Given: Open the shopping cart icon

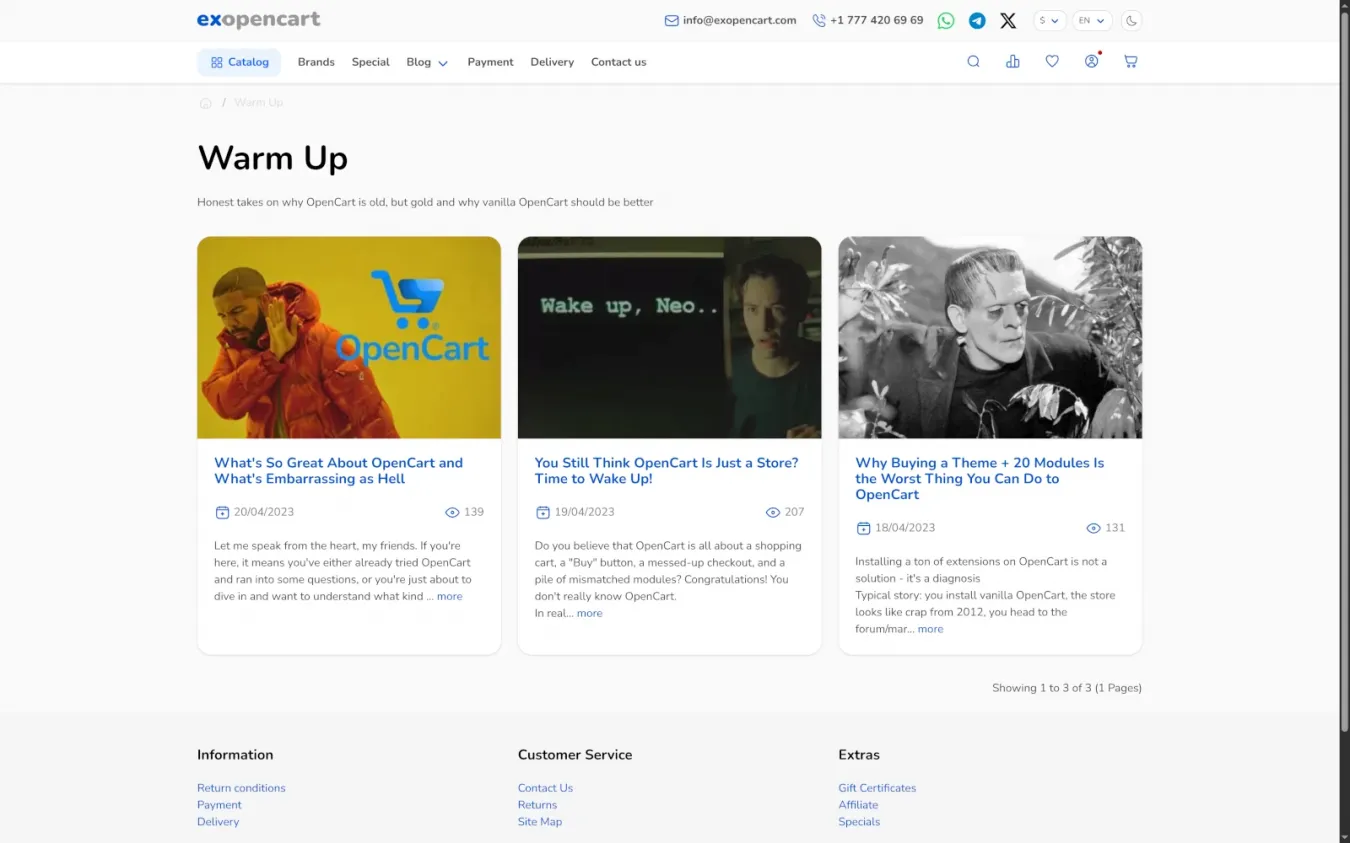Looking at the screenshot, I should point(1130,62).
